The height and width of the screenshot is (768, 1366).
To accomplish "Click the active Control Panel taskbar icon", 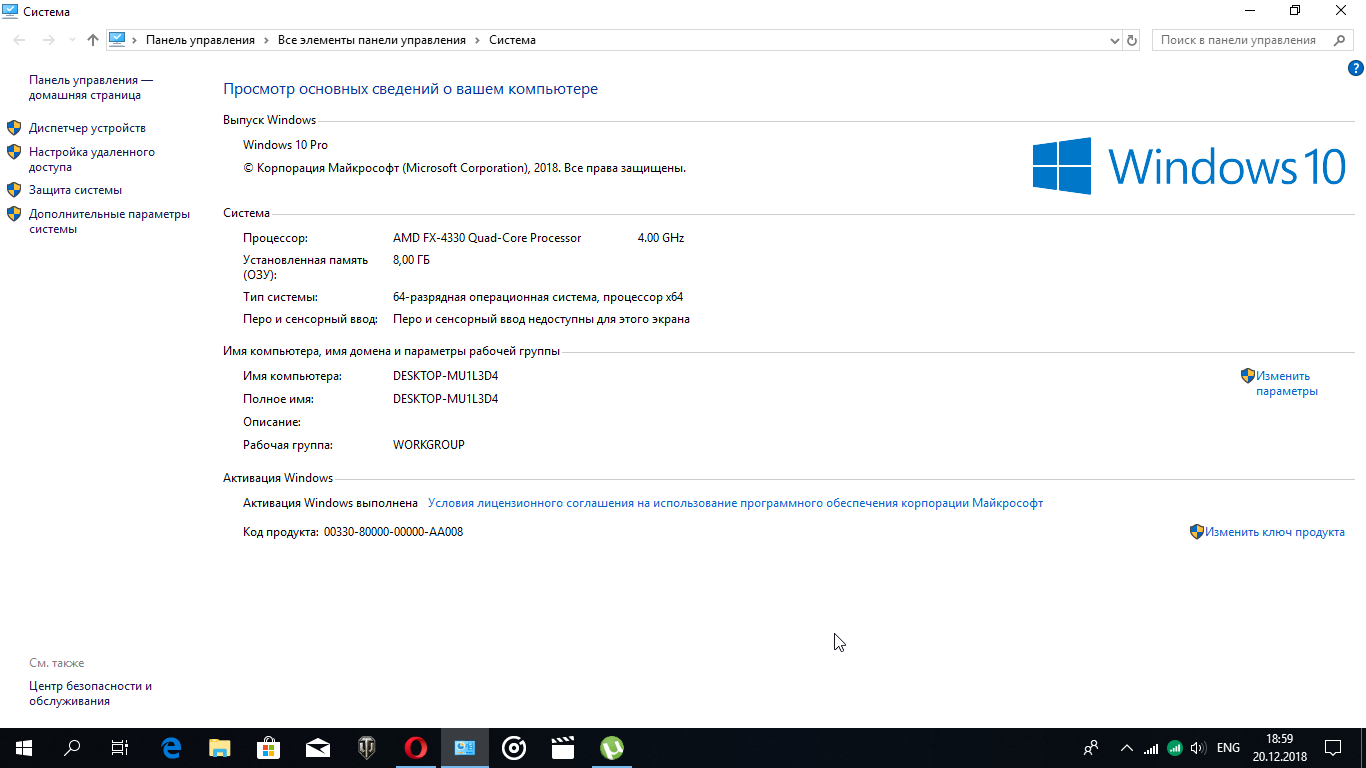I will 465,748.
